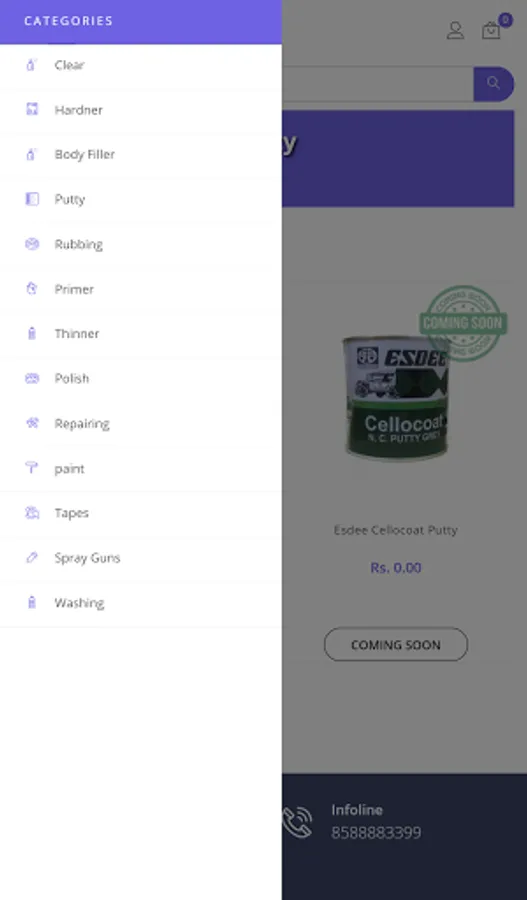The width and height of the screenshot is (527, 900).
Task: Select the Tapes category
Action: [141, 513]
